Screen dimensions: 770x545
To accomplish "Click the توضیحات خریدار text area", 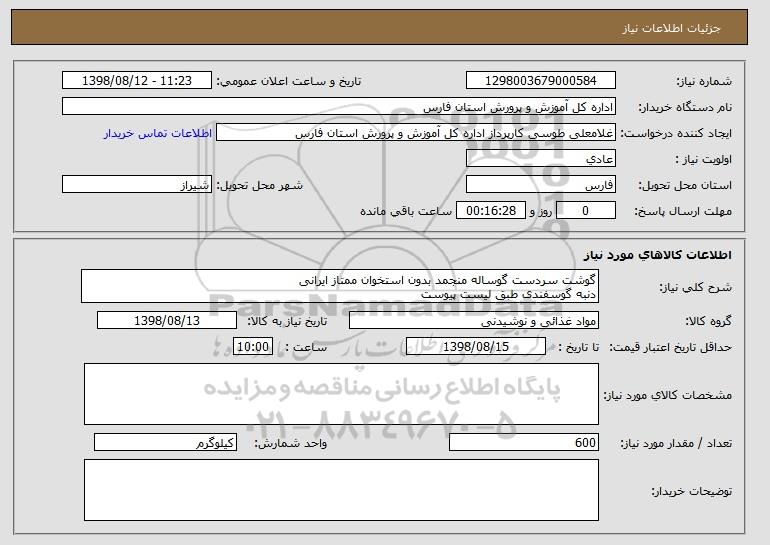I will (341, 490).
